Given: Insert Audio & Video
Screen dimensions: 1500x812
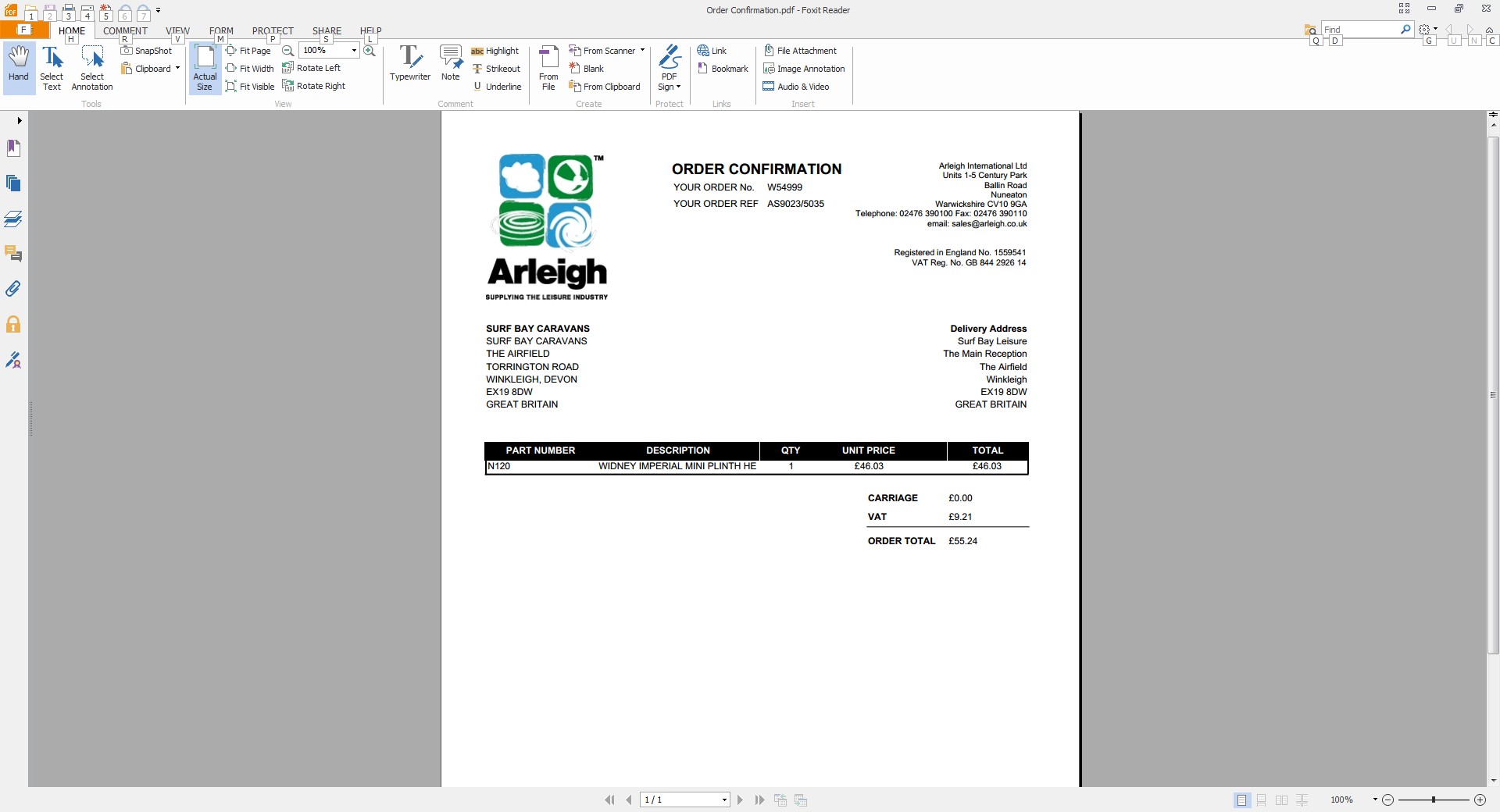Looking at the screenshot, I should click(796, 87).
